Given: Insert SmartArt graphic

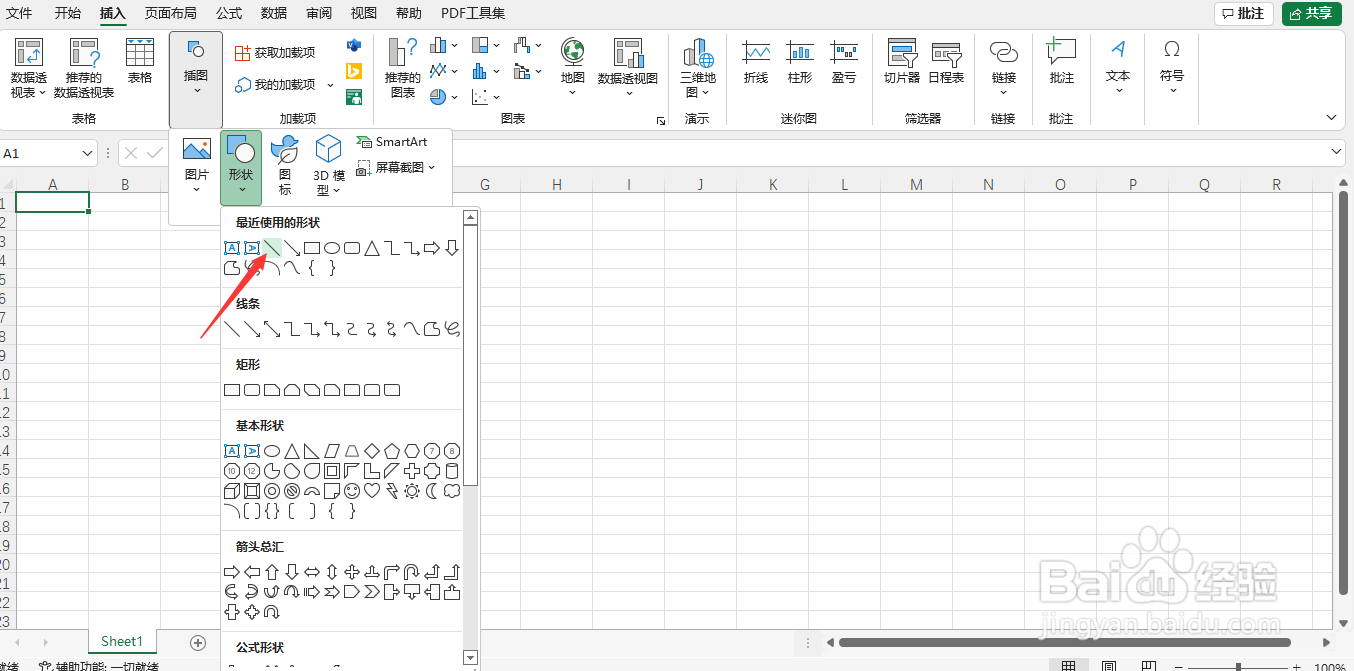Looking at the screenshot, I should (x=392, y=142).
